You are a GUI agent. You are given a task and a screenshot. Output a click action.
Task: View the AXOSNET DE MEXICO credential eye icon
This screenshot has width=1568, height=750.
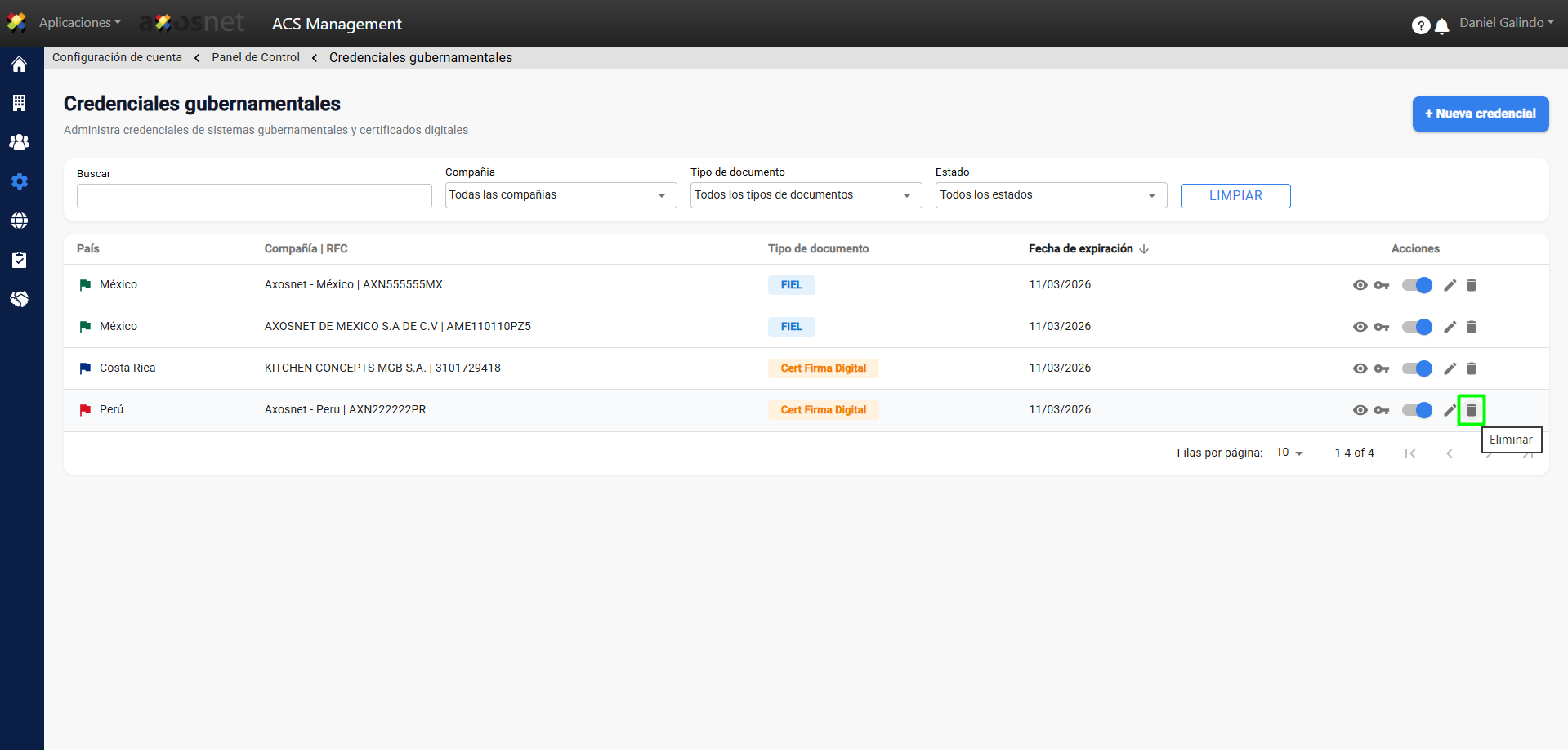coord(1360,327)
